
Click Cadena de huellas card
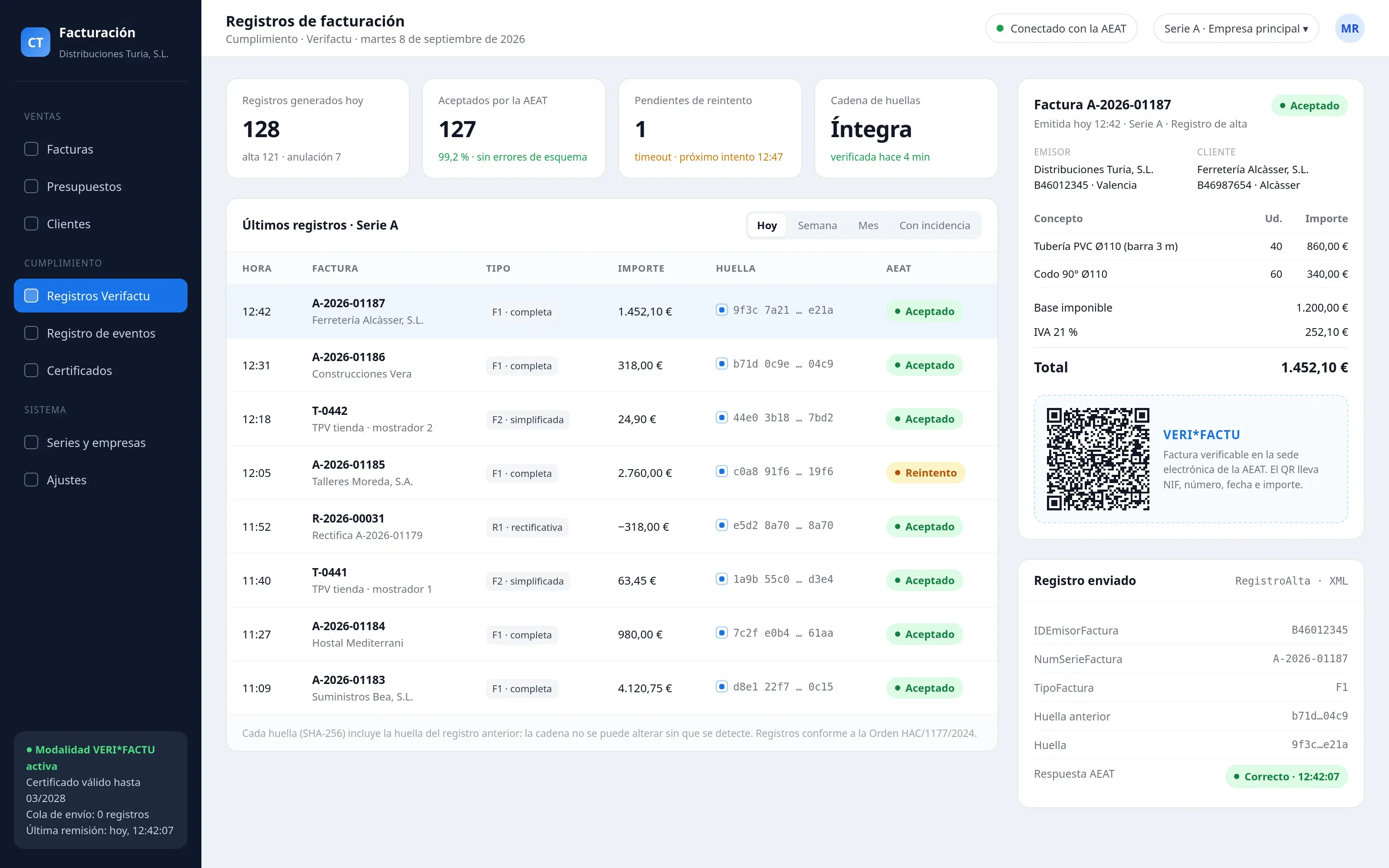(906, 128)
